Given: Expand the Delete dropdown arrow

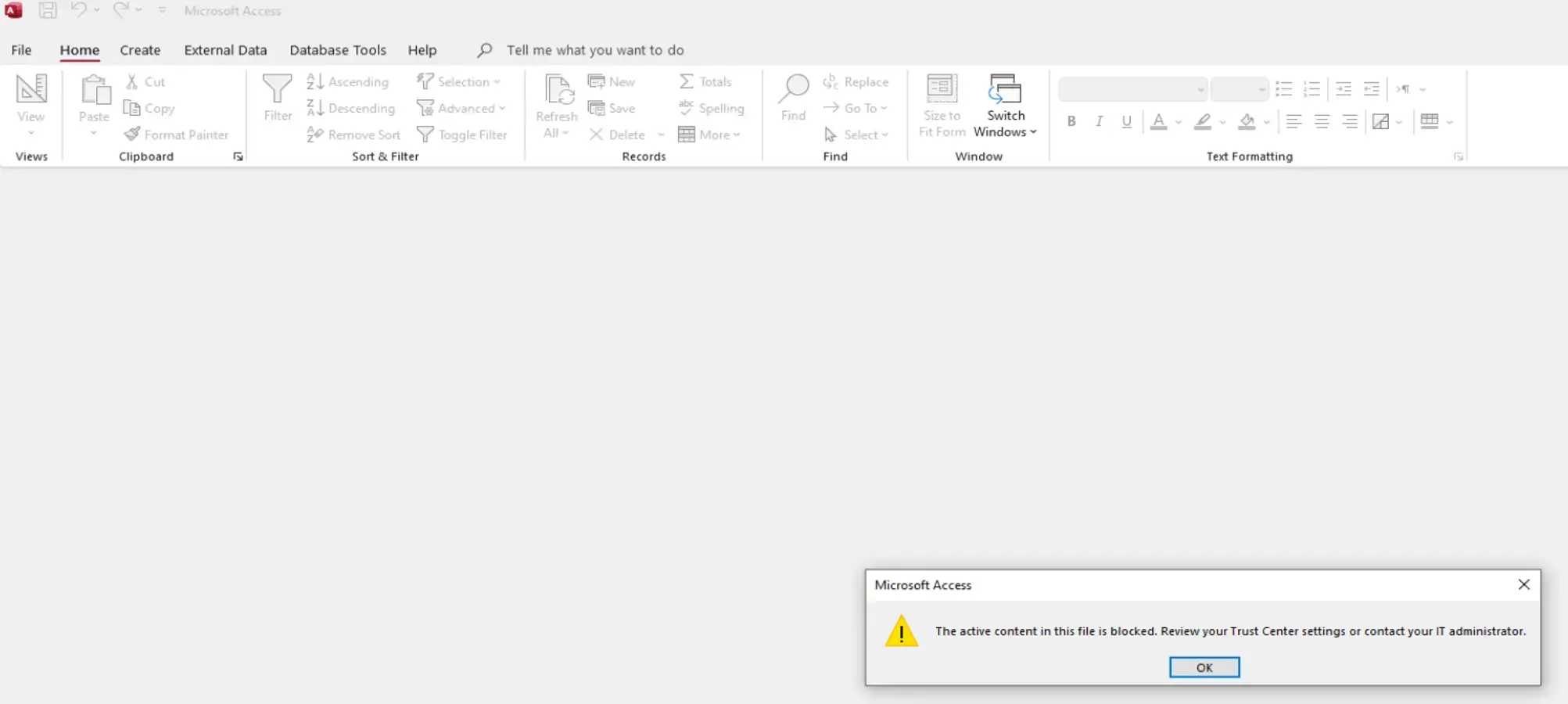Looking at the screenshot, I should (662, 135).
